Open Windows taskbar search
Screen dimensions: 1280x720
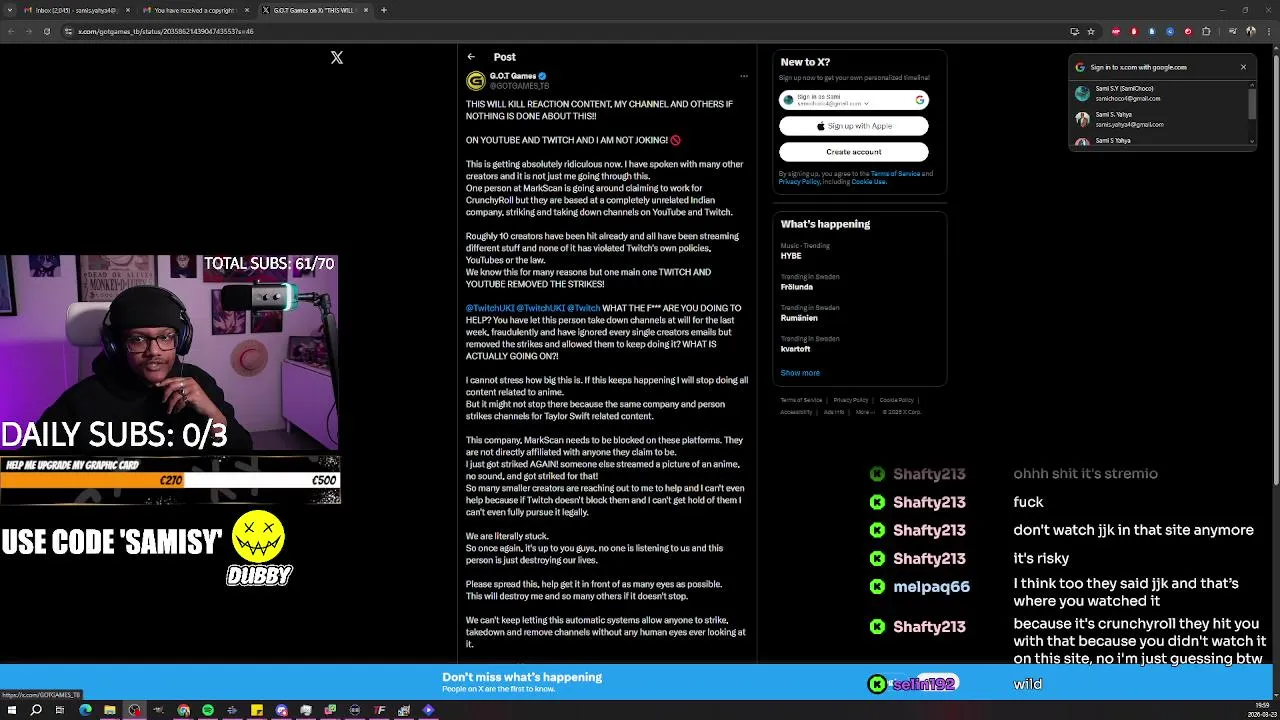pyautogui.click(x=36, y=710)
